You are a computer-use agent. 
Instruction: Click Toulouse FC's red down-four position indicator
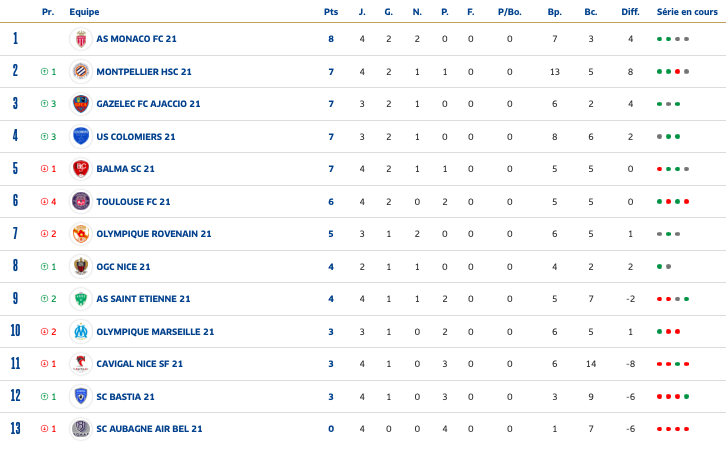(49, 202)
